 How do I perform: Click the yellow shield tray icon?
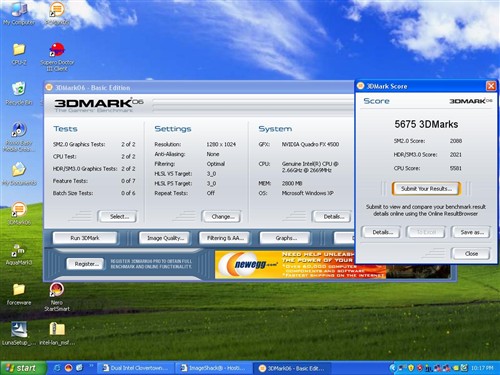click(x=411, y=368)
